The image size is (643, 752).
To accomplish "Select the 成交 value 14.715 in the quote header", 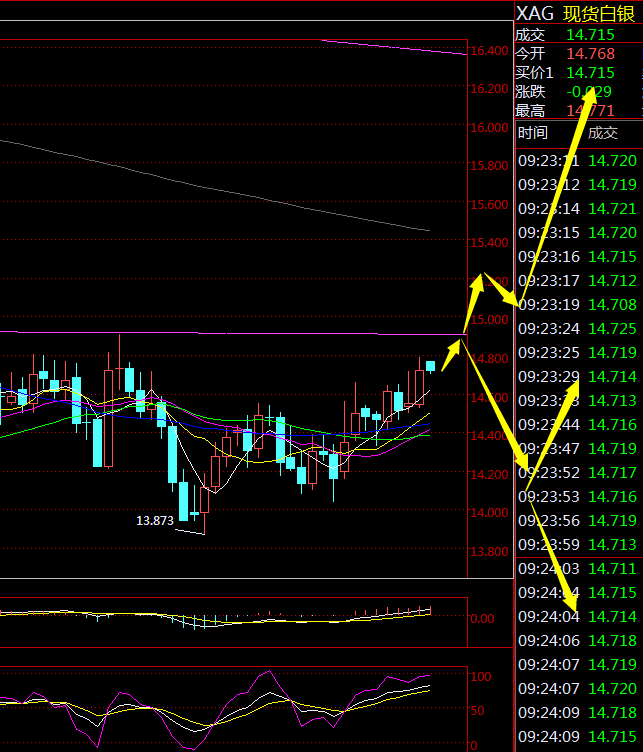I will coord(590,35).
